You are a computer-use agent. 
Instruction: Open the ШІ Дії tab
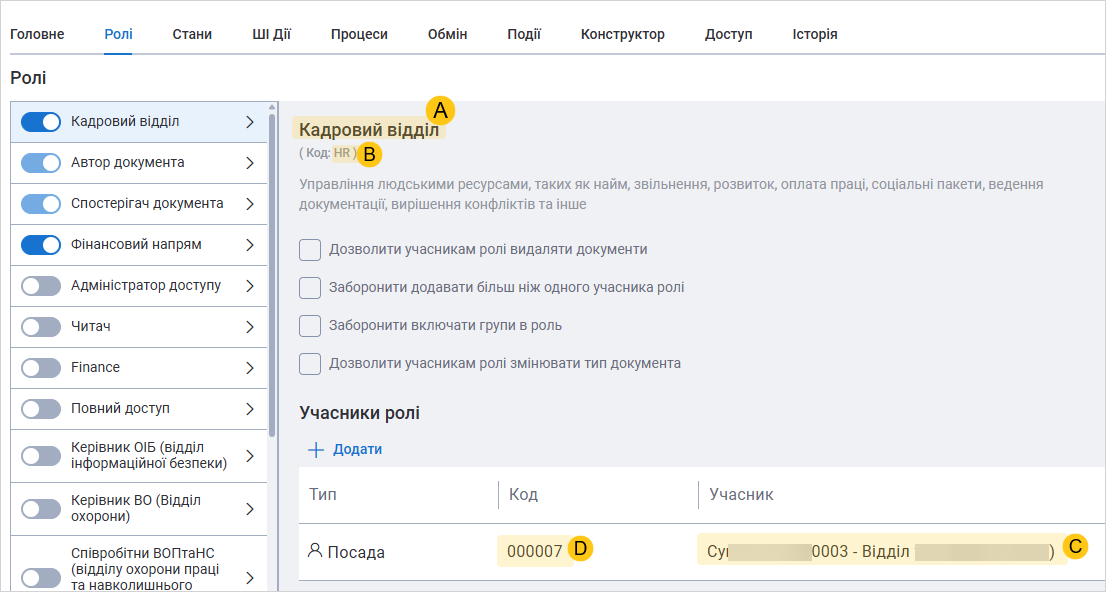tap(272, 34)
